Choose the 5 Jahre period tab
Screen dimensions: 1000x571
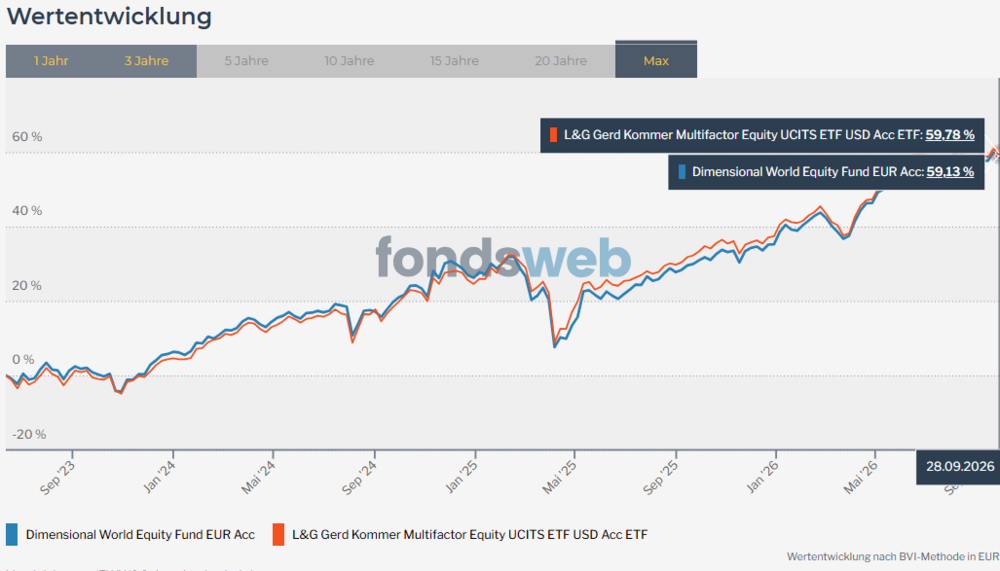(246, 61)
